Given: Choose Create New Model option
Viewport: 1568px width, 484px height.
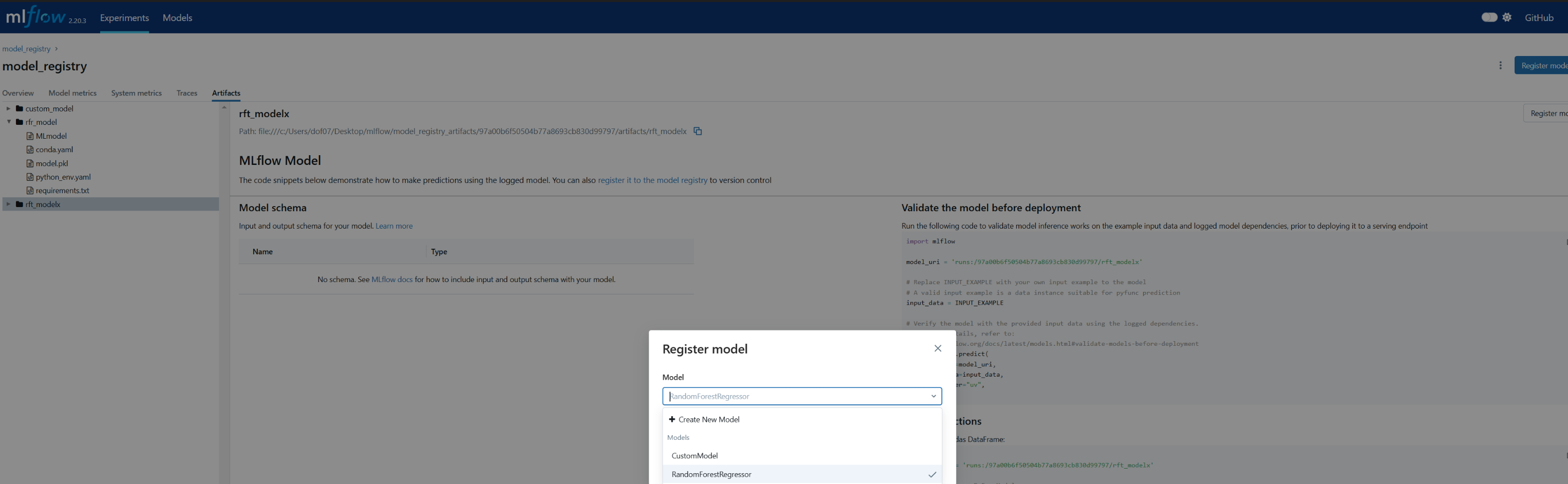Looking at the screenshot, I should pyautogui.click(x=802, y=419).
